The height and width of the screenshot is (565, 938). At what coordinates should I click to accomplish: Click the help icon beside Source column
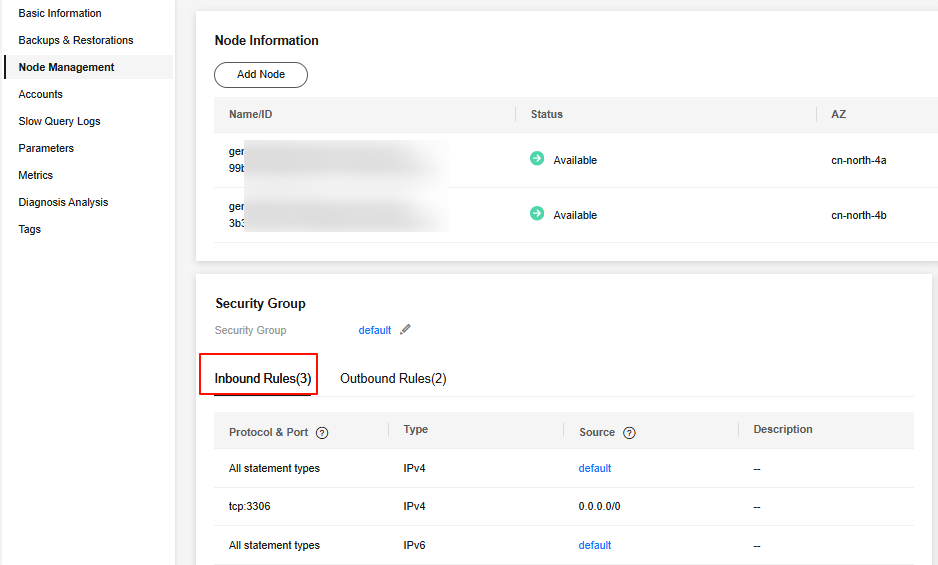[x=629, y=433]
